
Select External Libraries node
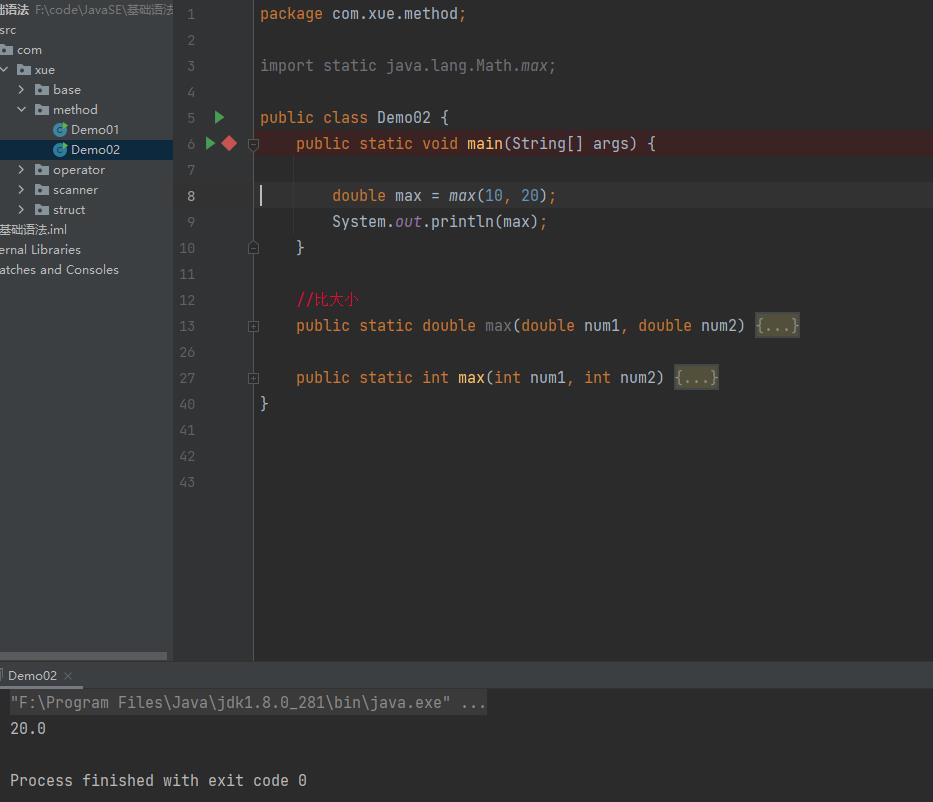(40, 249)
